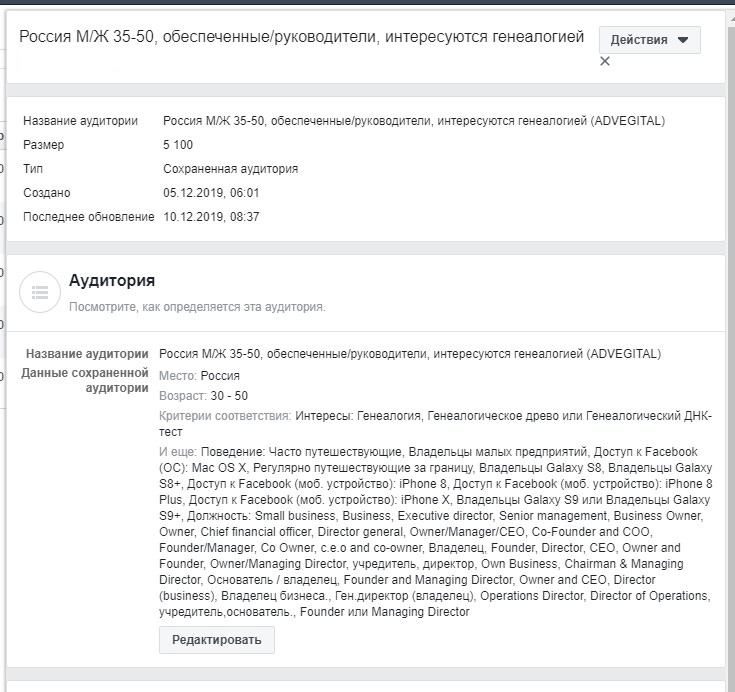The width and height of the screenshot is (735, 692).
Task: Click the list icon beside the Аудитория heading
Action: (40, 291)
